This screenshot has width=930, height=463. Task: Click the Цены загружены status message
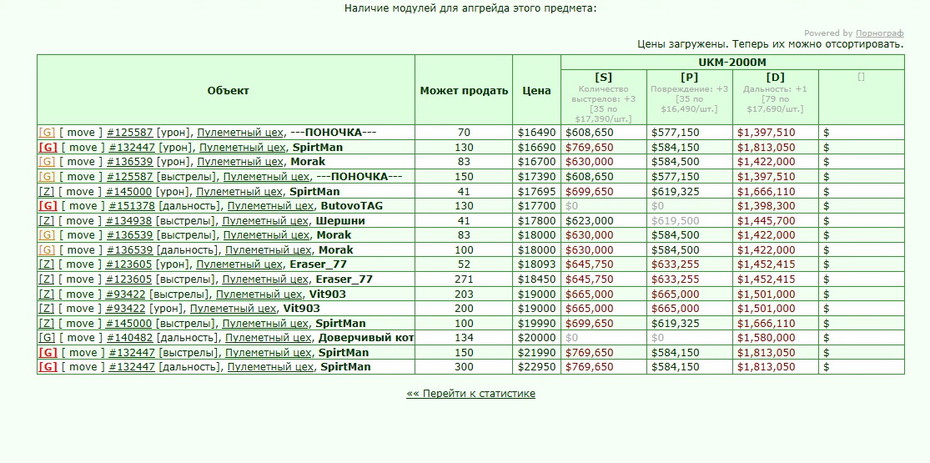(770, 44)
